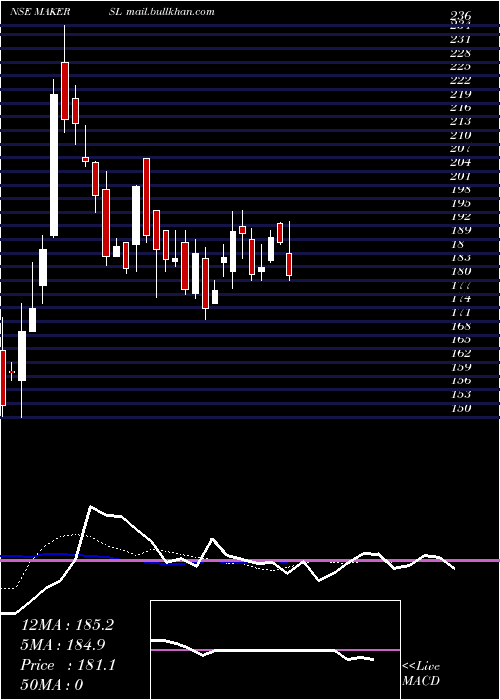
Task: Click the 216 price axis label
Action: point(461,108)
